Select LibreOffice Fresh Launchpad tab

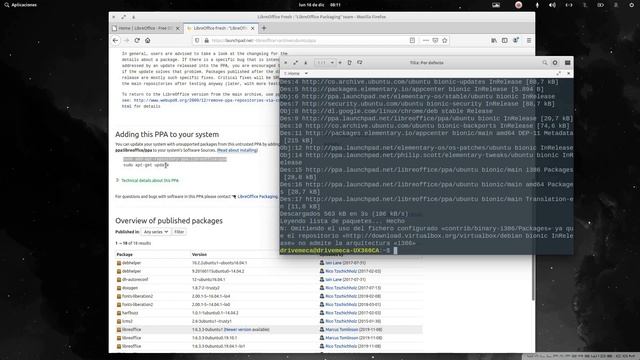(220, 28)
